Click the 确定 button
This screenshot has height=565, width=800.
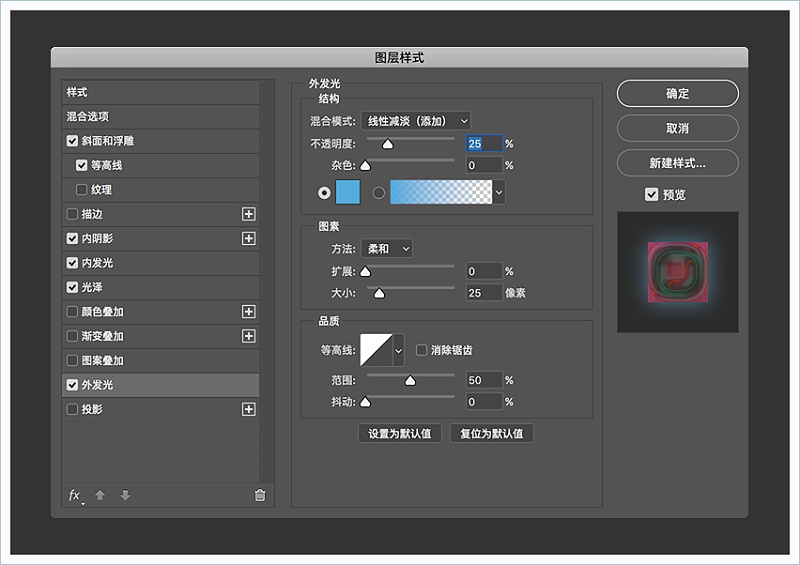pyautogui.click(x=677, y=93)
